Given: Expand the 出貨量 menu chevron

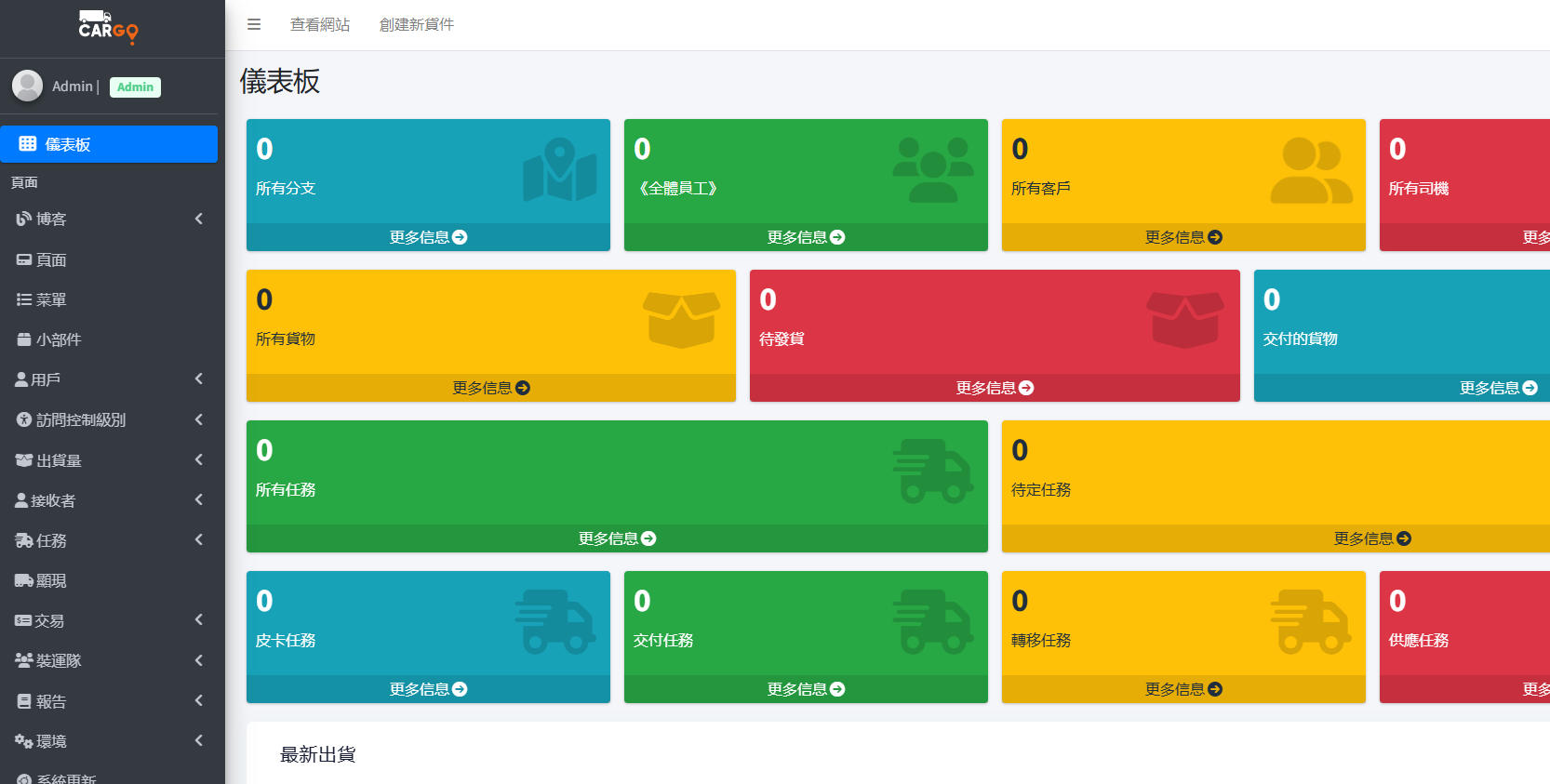Looking at the screenshot, I should (199, 459).
